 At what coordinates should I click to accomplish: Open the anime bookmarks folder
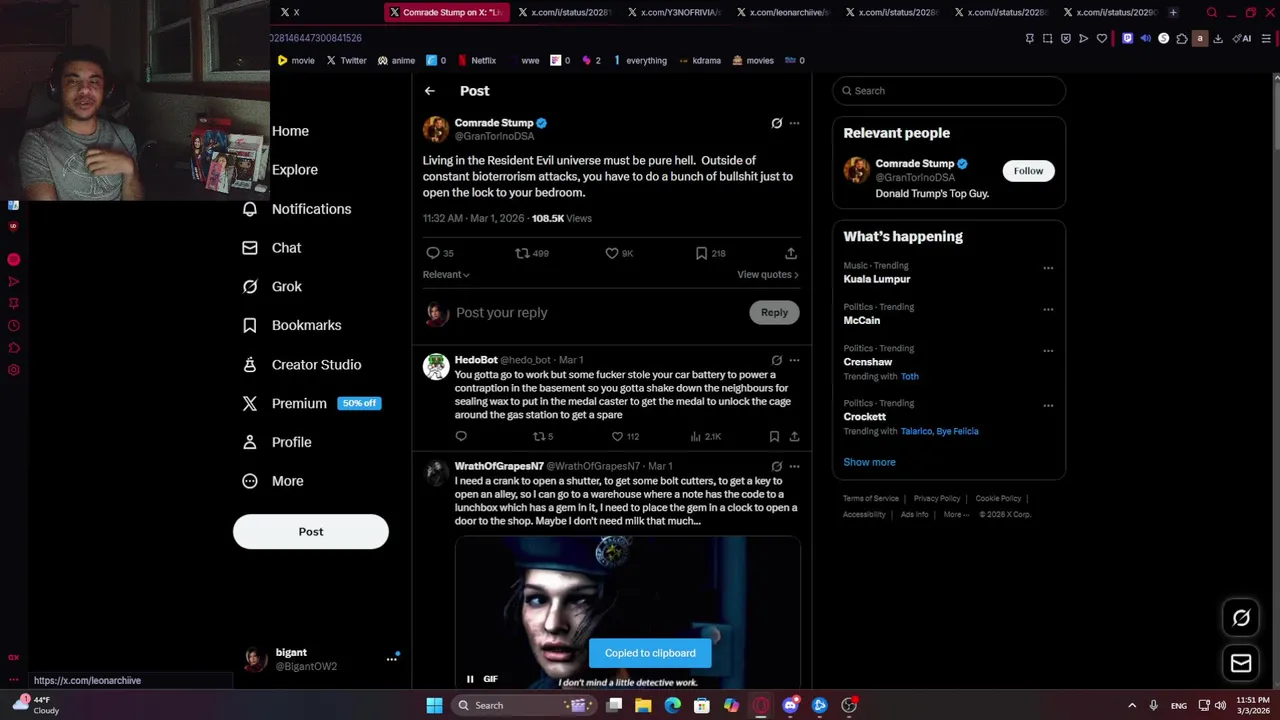click(396, 60)
